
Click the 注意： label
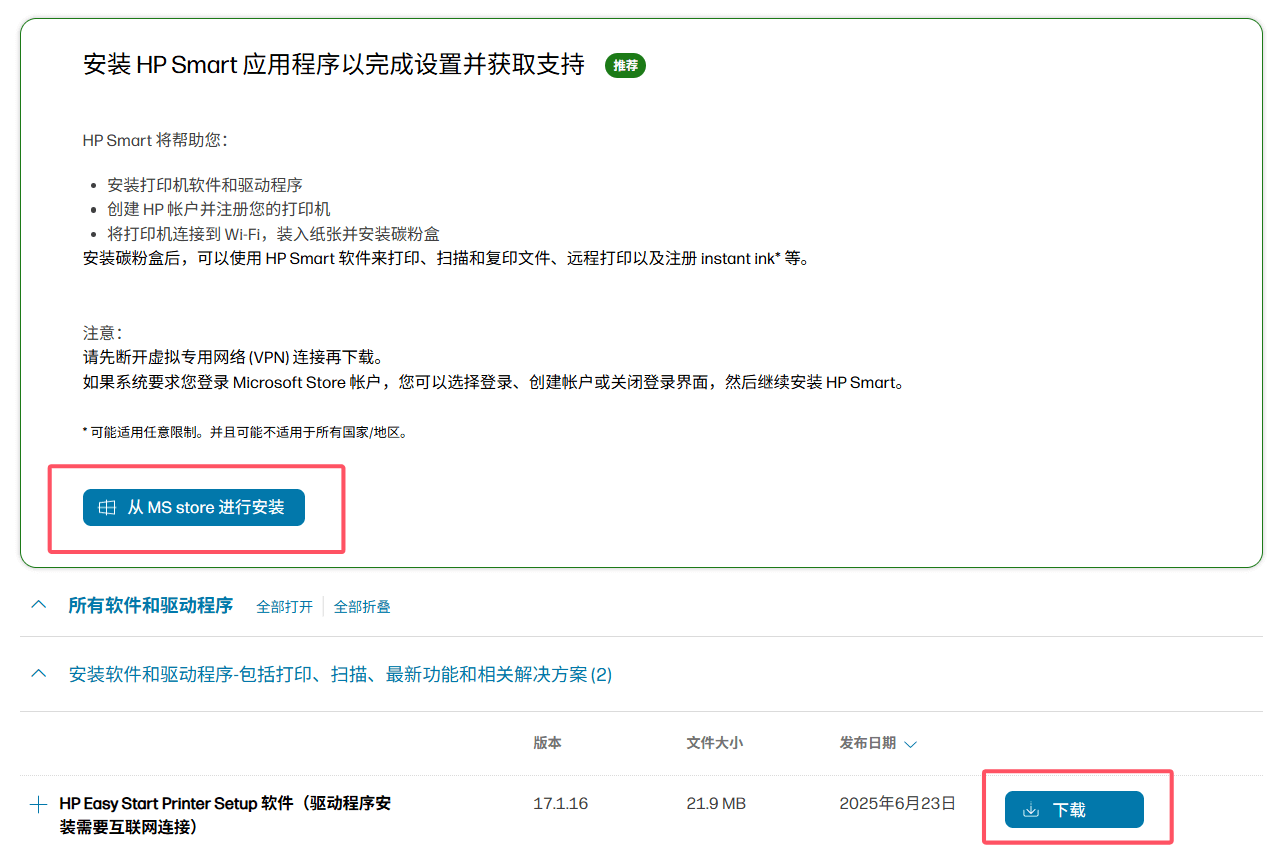(102, 333)
